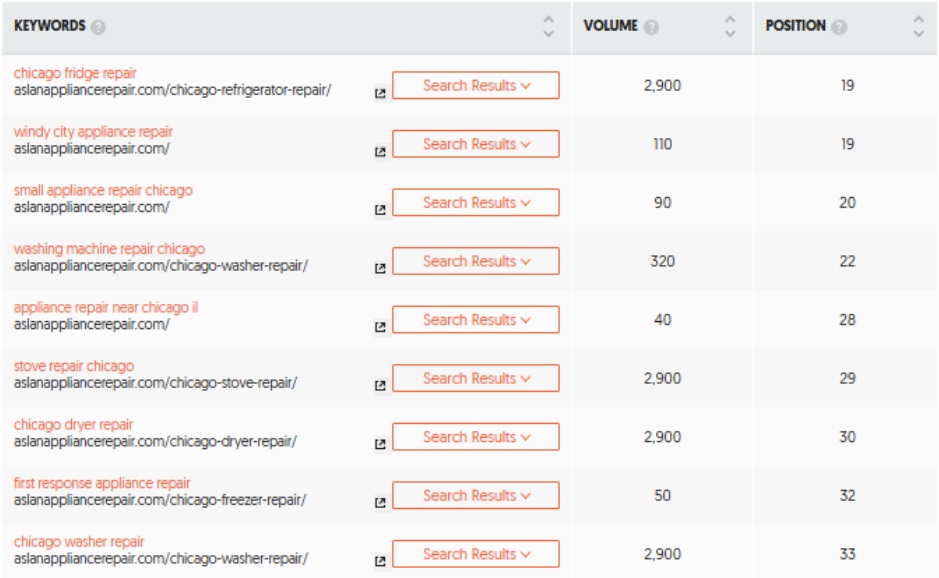This screenshot has width=939, height=578.
Task: Click the POSITION column header label
Action: (795, 26)
